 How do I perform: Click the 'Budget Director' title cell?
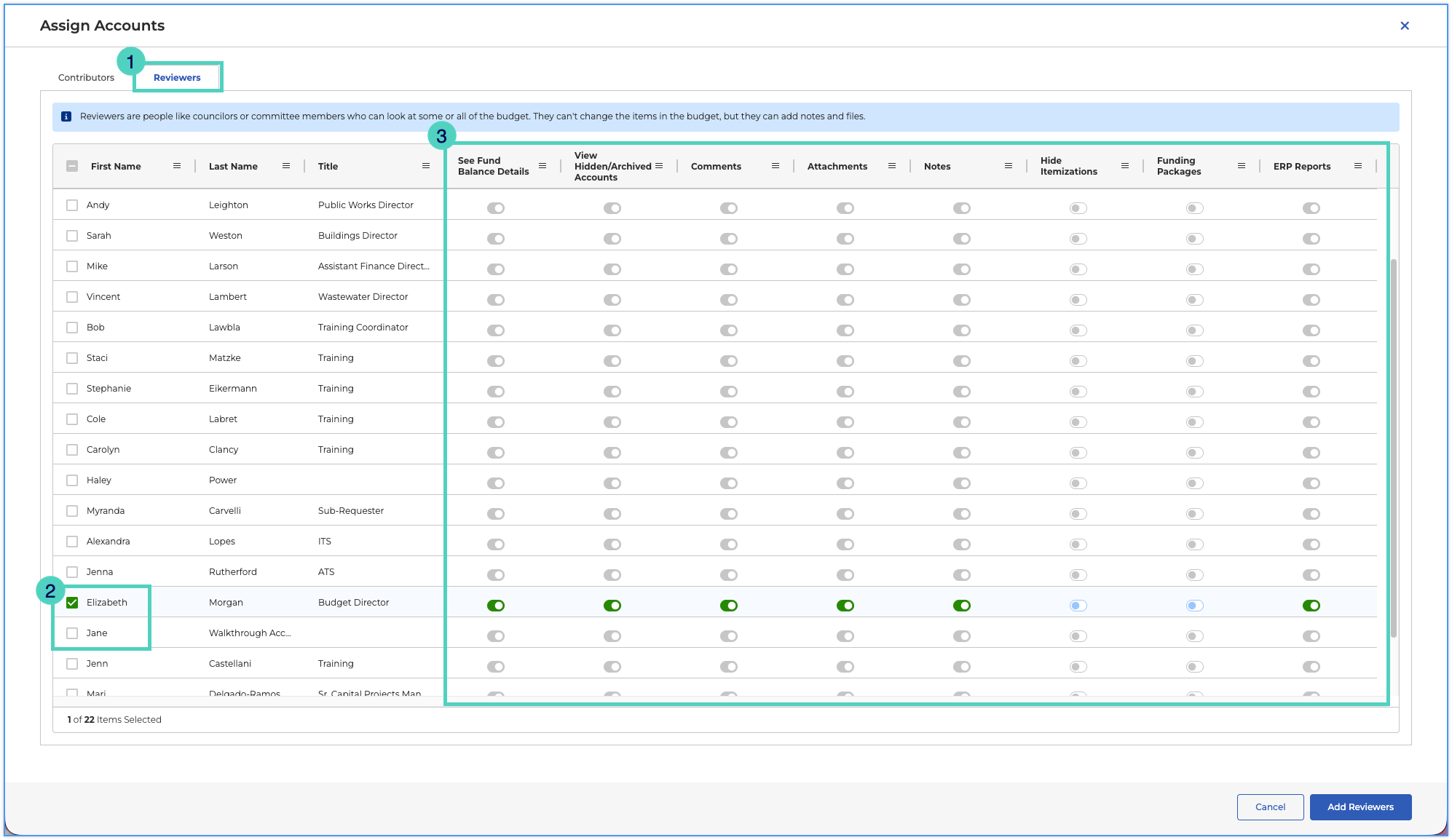coord(353,603)
